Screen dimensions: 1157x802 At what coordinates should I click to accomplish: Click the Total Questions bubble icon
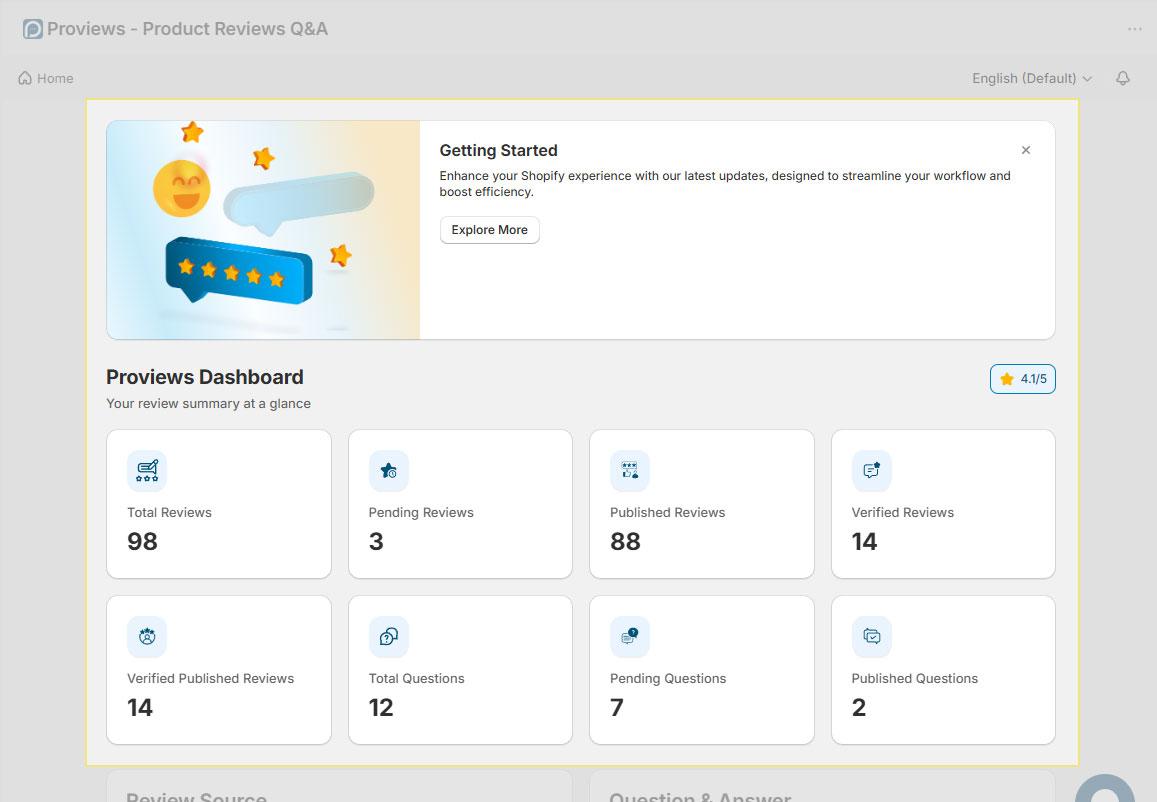click(x=389, y=637)
